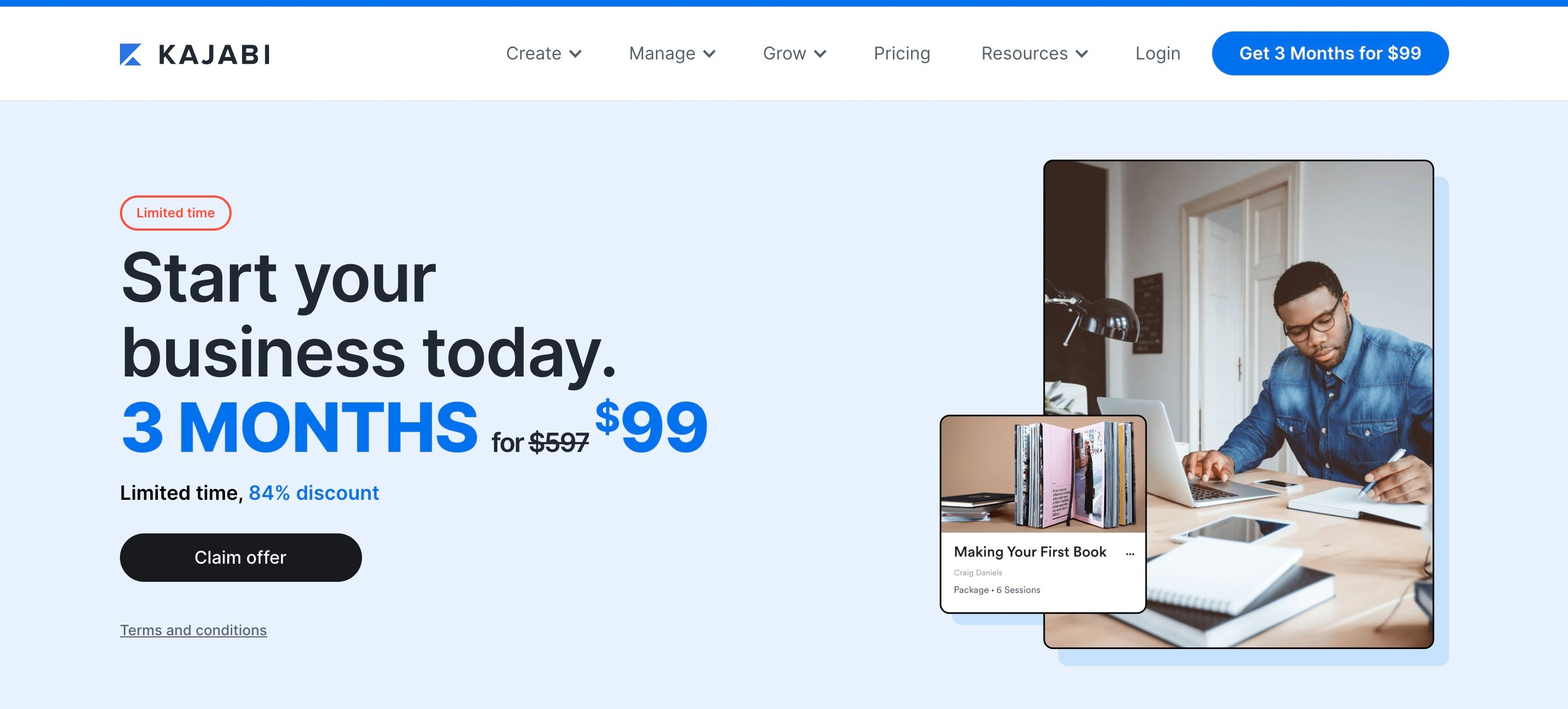This screenshot has width=1568, height=709.
Task: Expand the Create dropdown menu
Action: click(544, 53)
